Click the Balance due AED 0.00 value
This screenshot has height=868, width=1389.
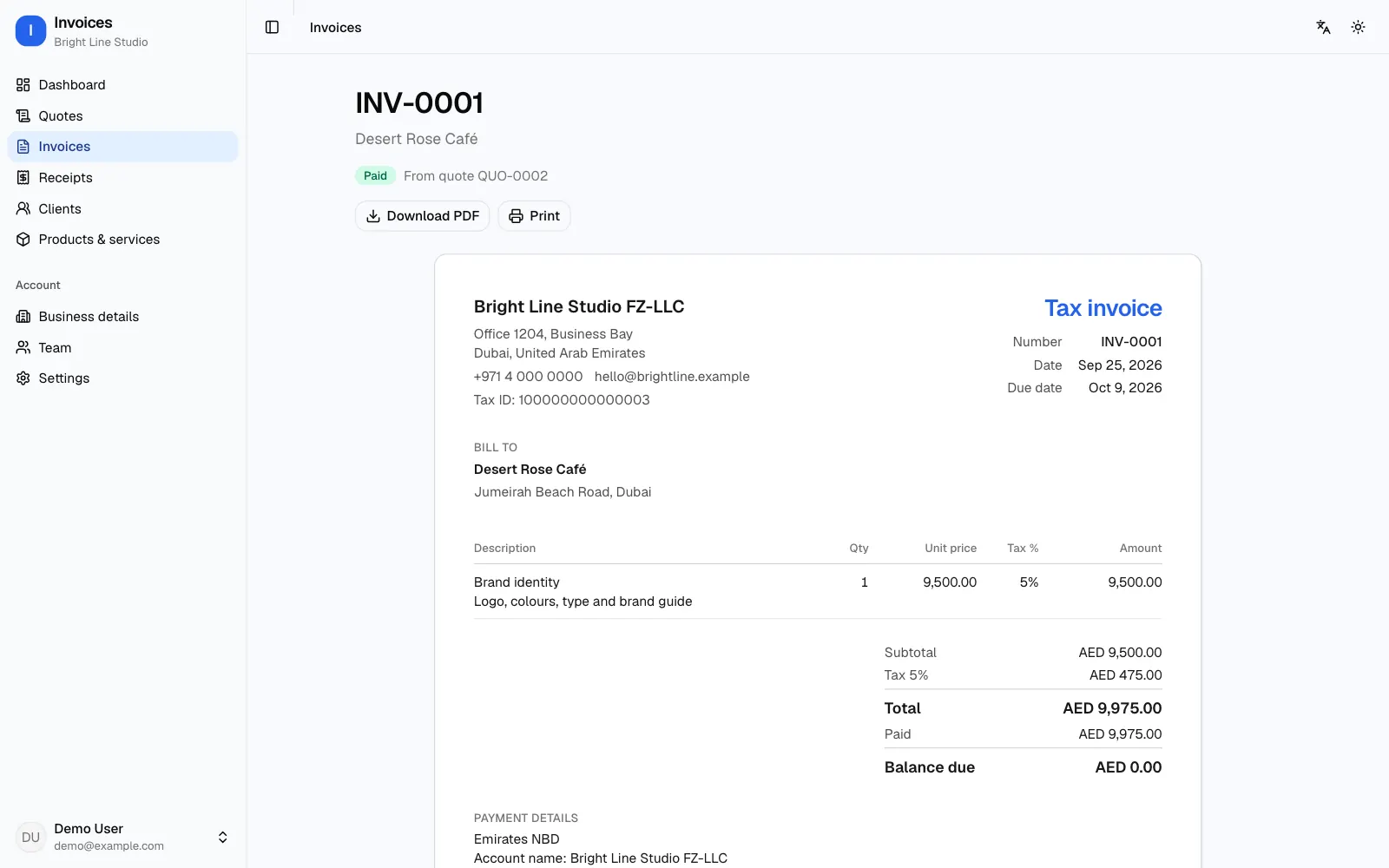pyautogui.click(x=1128, y=767)
